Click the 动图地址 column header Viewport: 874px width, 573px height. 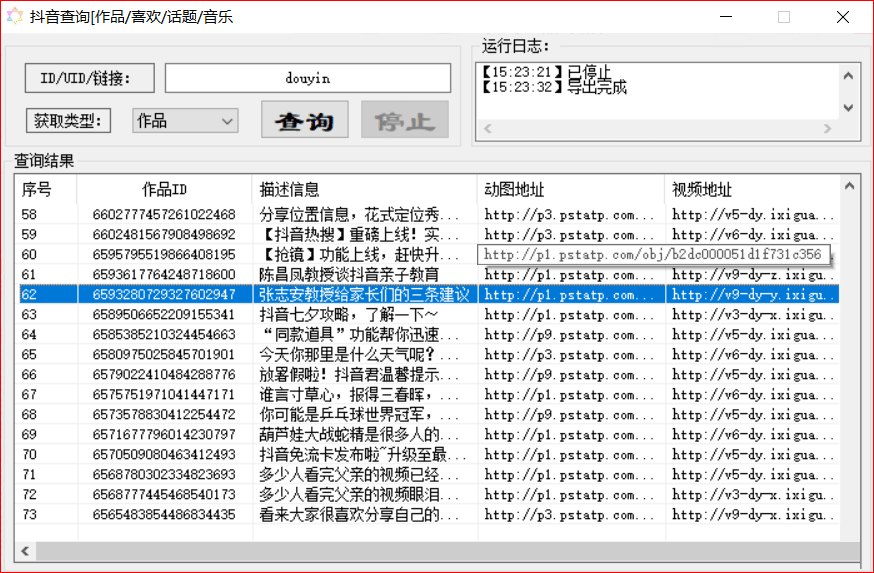[x=571, y=190]
